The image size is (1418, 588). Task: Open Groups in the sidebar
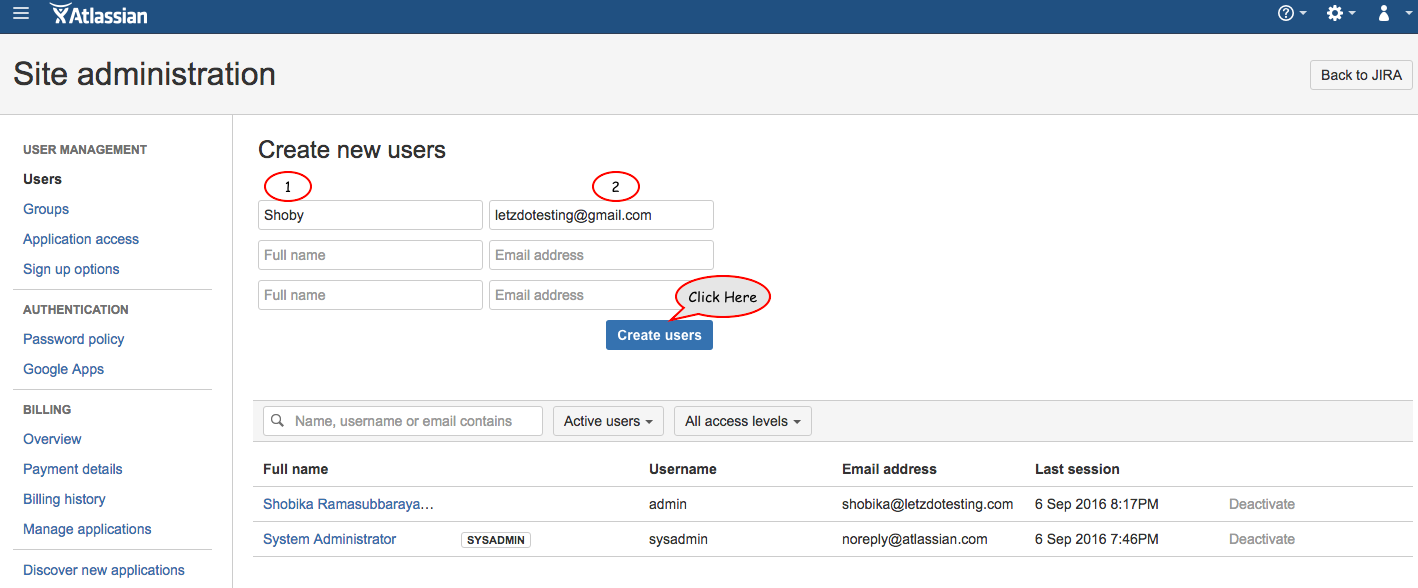(46, 209)
